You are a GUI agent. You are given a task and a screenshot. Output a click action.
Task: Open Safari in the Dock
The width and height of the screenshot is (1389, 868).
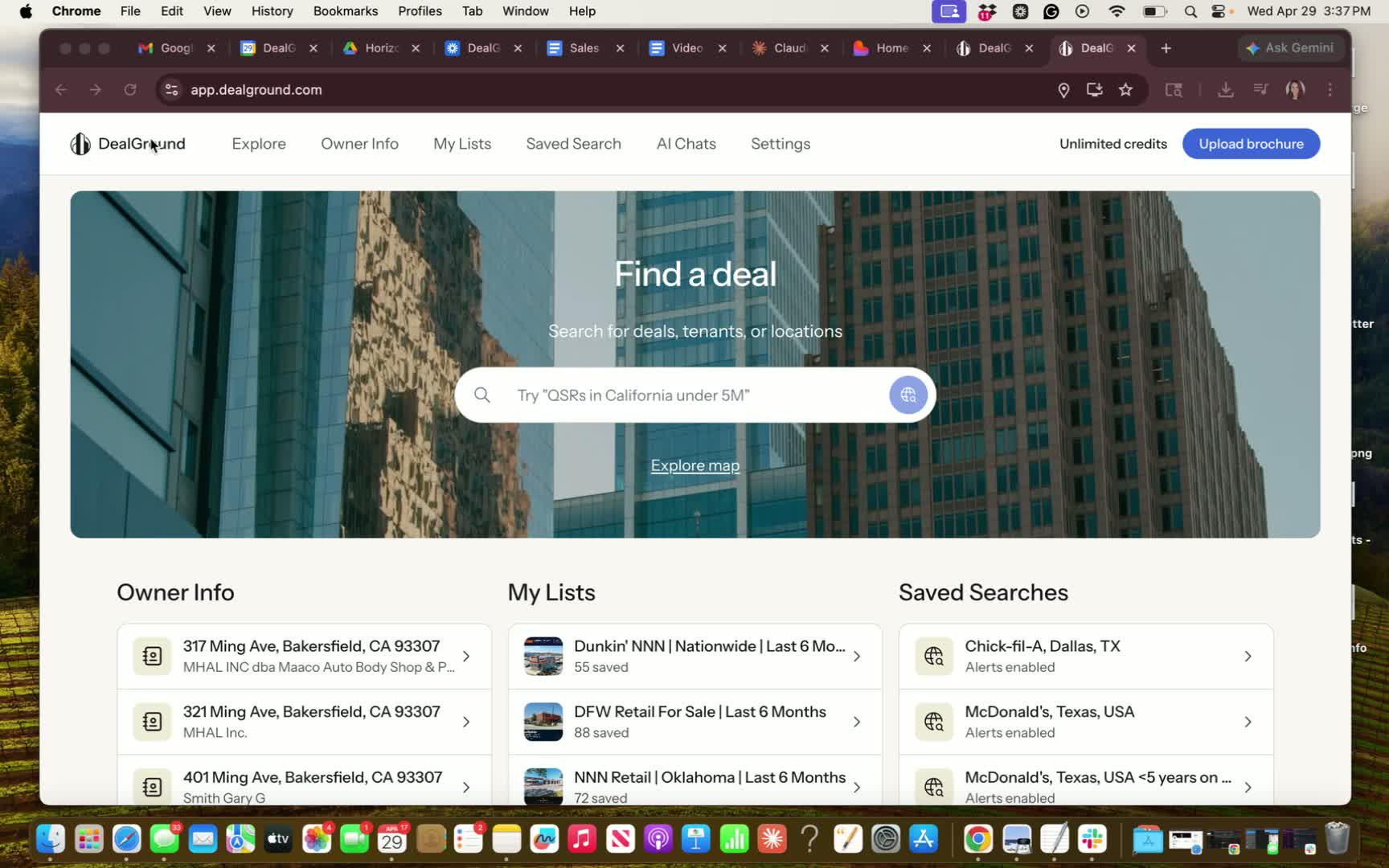tap(126, 839)
